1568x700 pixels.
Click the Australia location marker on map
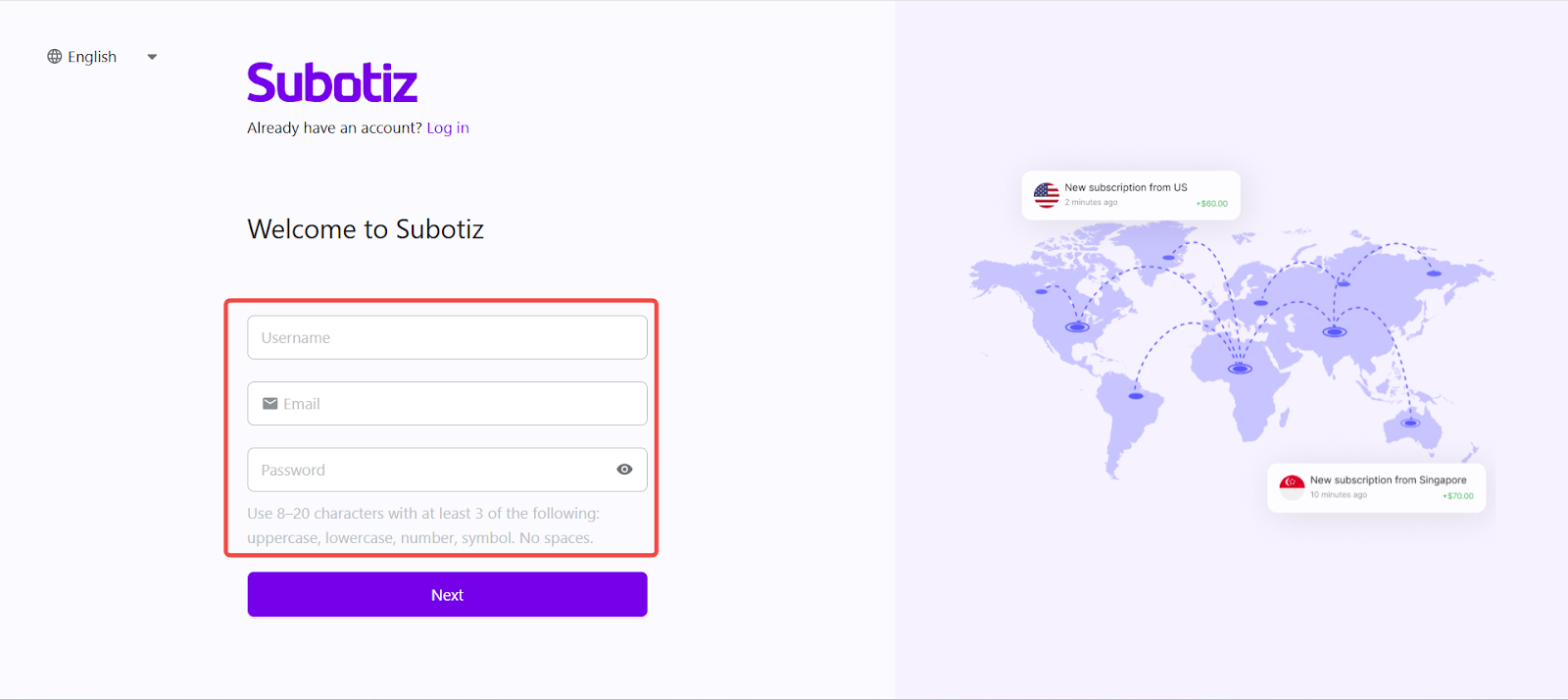click(x=1410, y=424)
